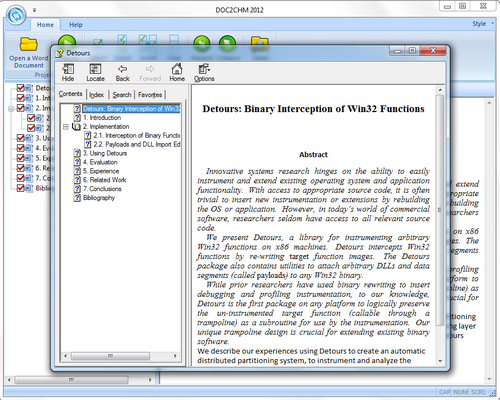This screenshot has width=500, height=400.
Task: Switch to the Search tab
Action: pyautogui.click(x=122, y=95)
